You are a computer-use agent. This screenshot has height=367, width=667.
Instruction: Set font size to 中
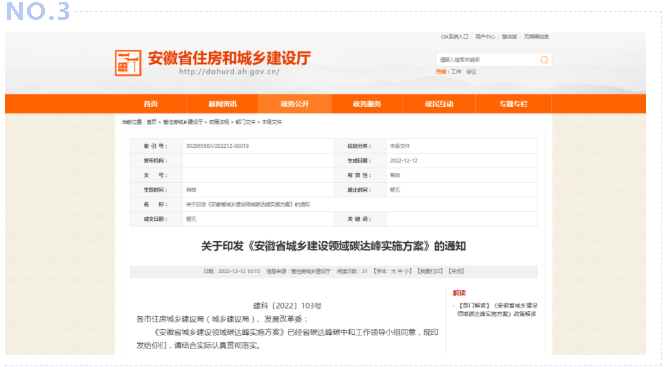(x=400, y=271)
